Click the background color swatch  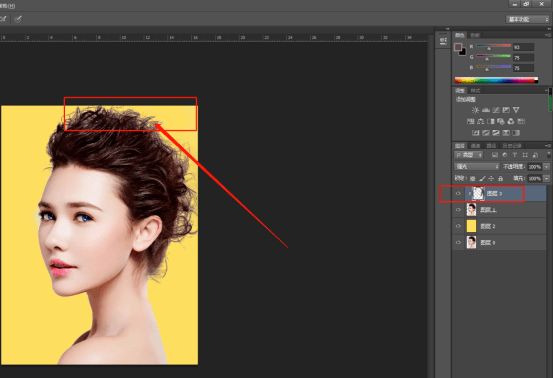click(x=464, y=53)
